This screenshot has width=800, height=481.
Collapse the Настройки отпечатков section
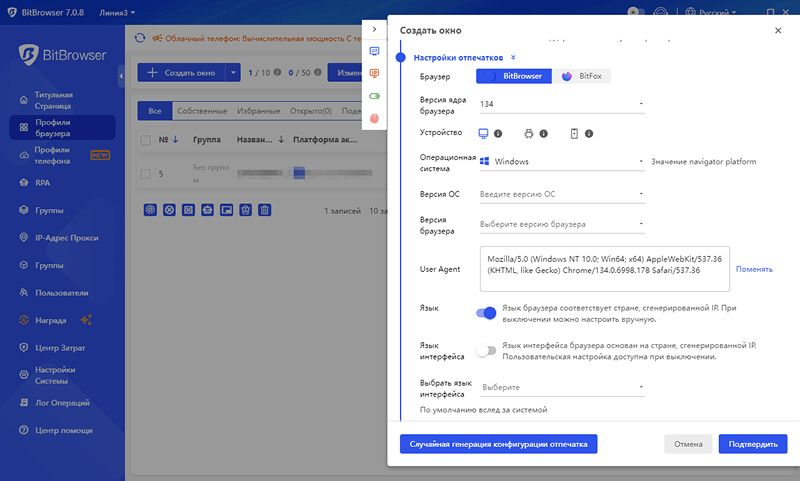point(513,58)
